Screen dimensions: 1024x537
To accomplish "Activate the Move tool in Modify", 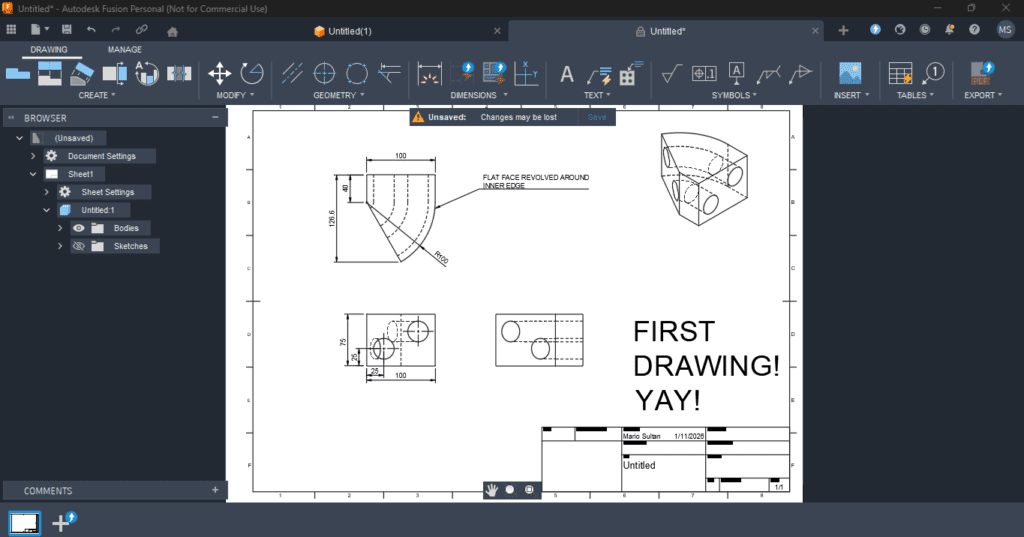I will pos(219,73).
